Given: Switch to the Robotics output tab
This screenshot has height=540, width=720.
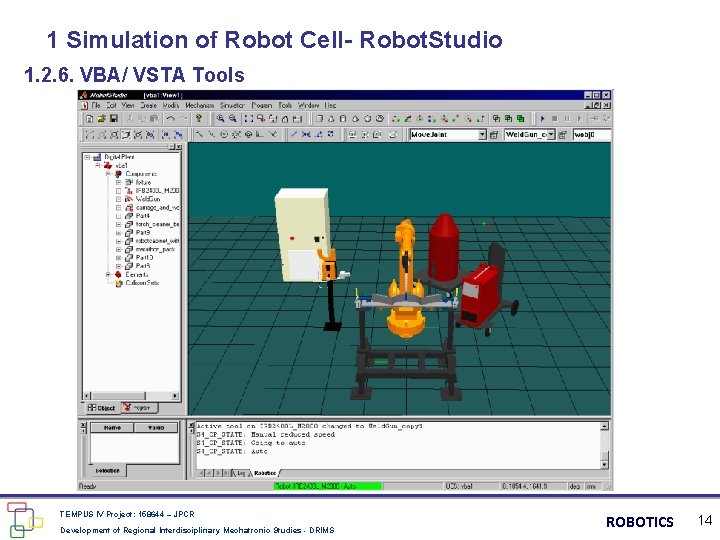Looking at the screenshot, I should point(264,473).
